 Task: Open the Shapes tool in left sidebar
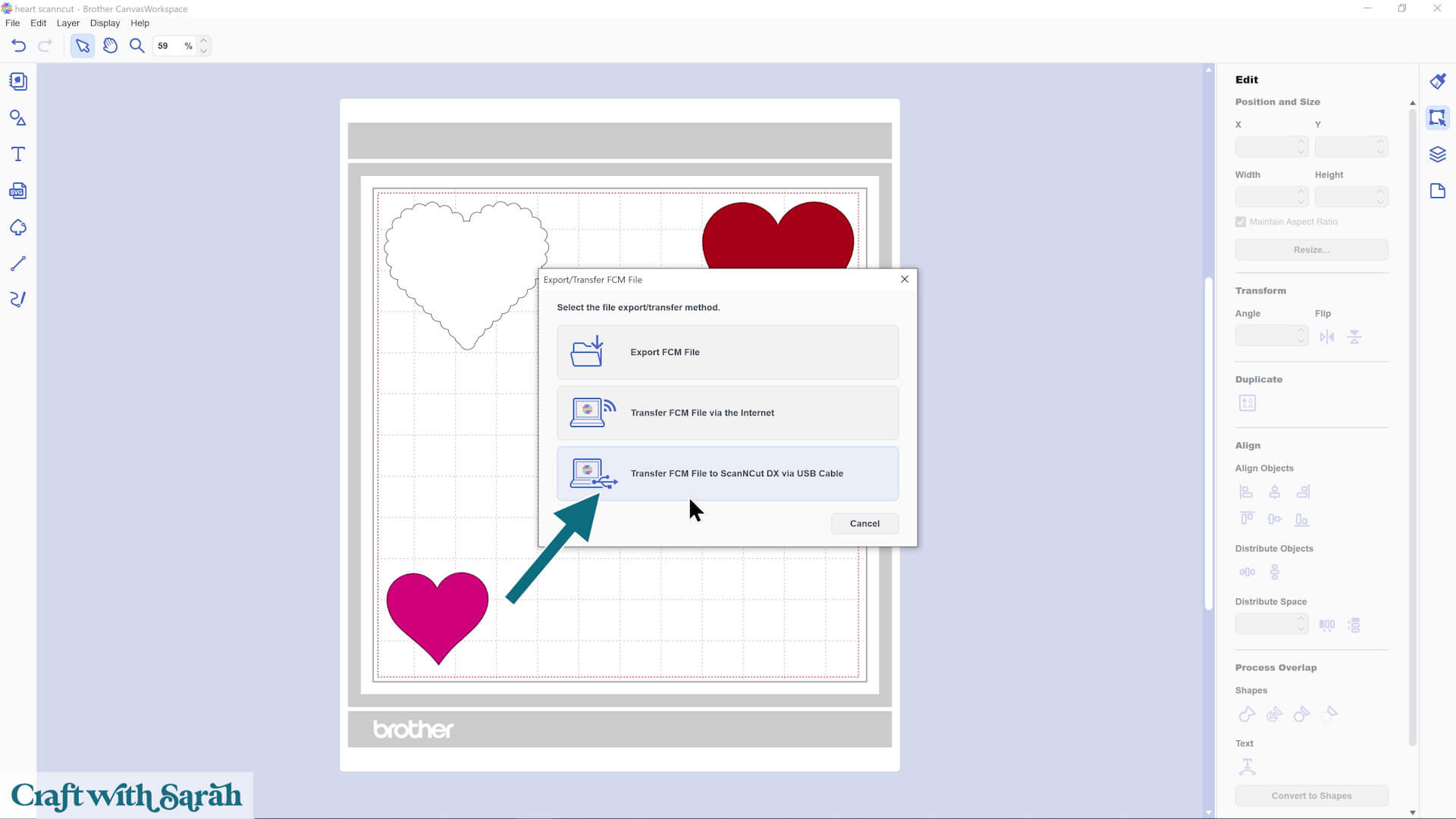pyautogui.click(x=18, y=118)
